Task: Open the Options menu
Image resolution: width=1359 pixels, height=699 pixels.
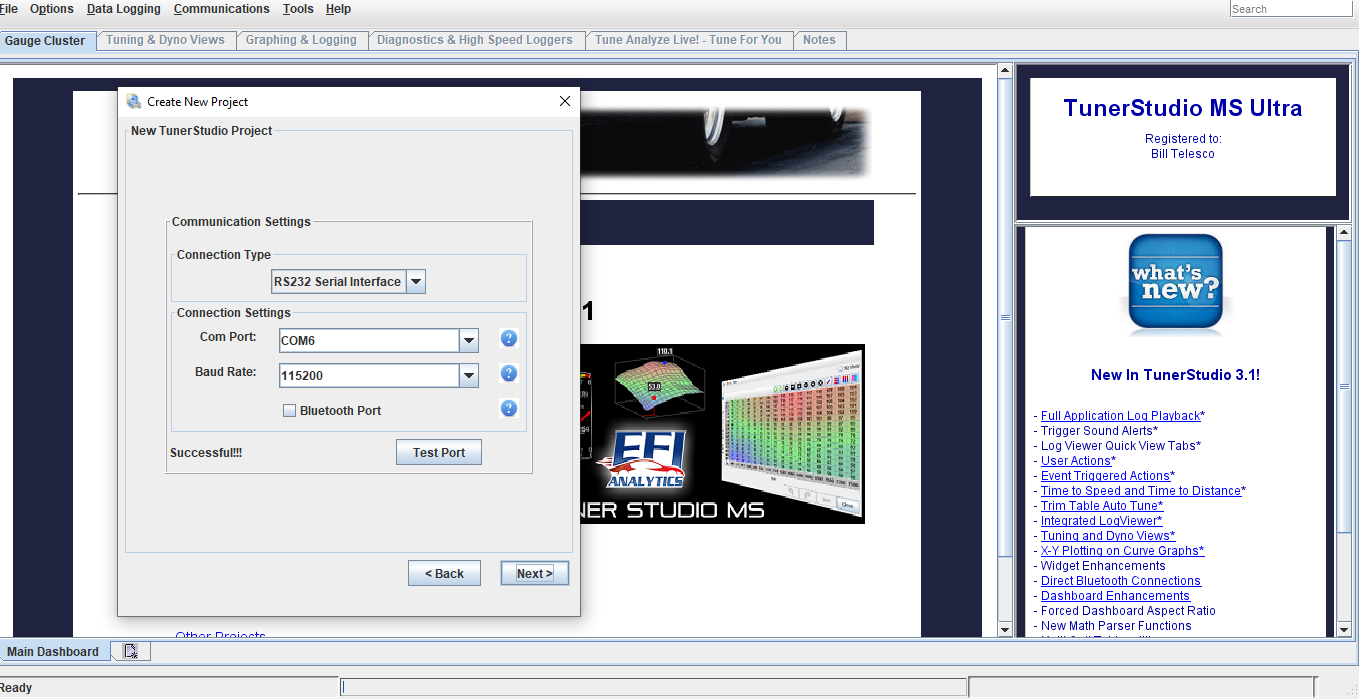Action: pos(52,9)
